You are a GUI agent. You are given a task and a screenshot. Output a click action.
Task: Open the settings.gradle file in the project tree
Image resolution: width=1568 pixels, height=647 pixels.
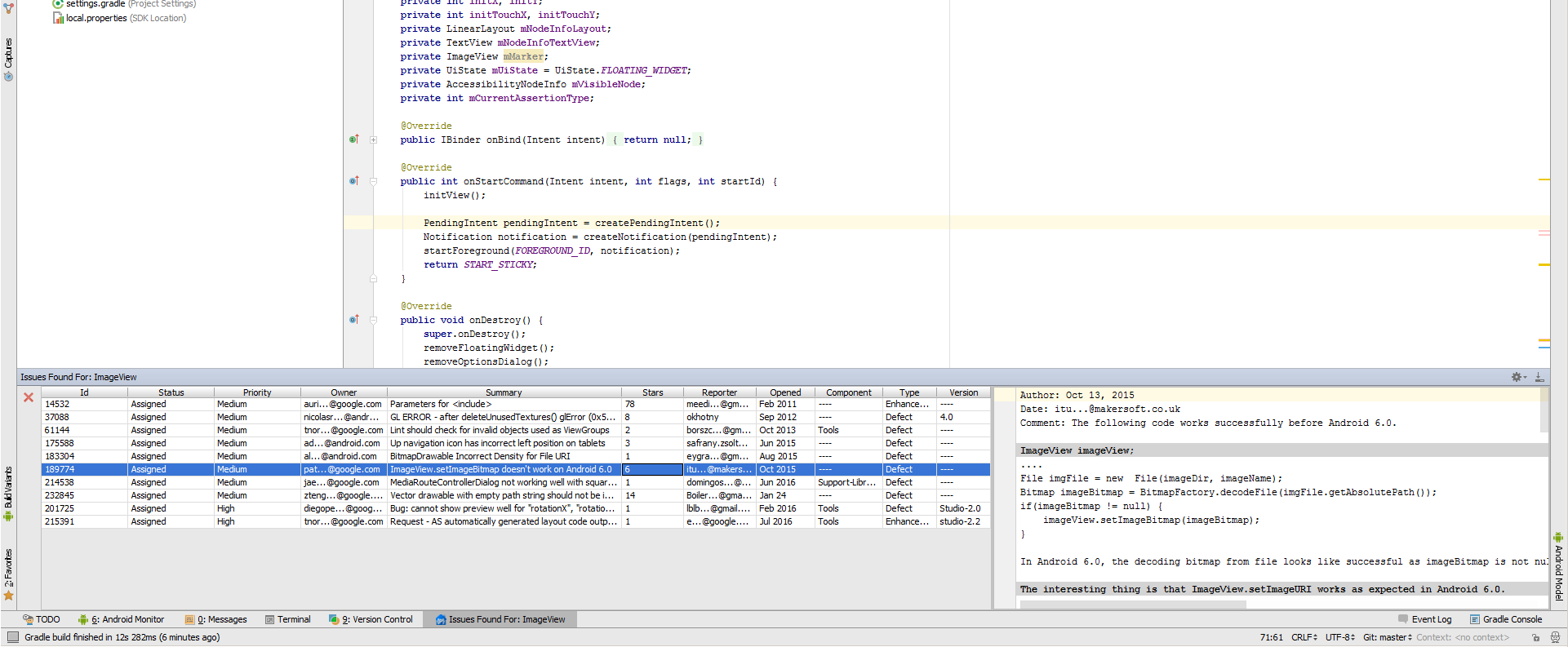pos(124,4)
